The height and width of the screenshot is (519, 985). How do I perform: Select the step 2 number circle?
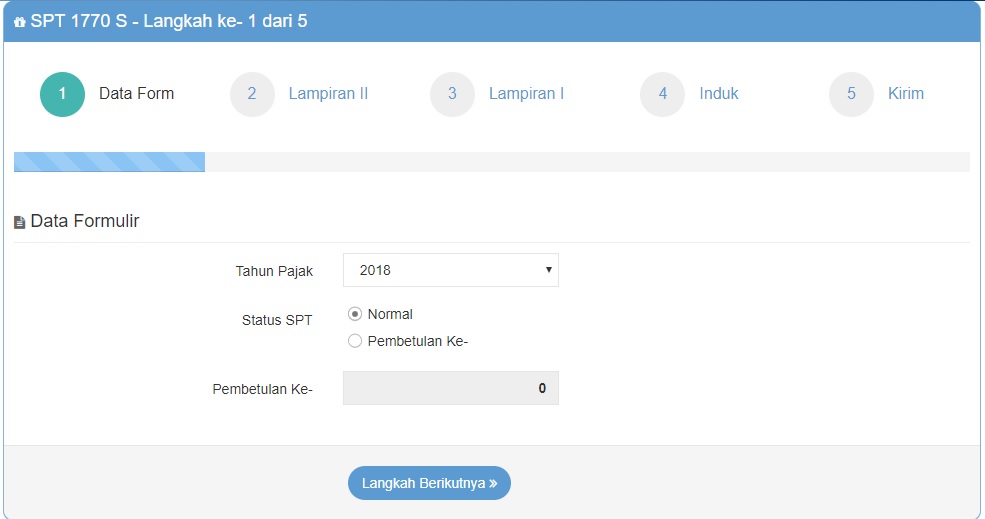point(252,94)
